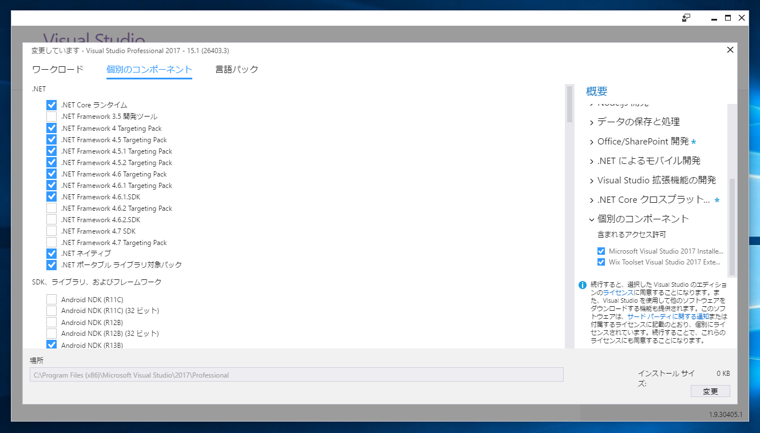Click the version number 1.9.30405.1

pos(725,415)
